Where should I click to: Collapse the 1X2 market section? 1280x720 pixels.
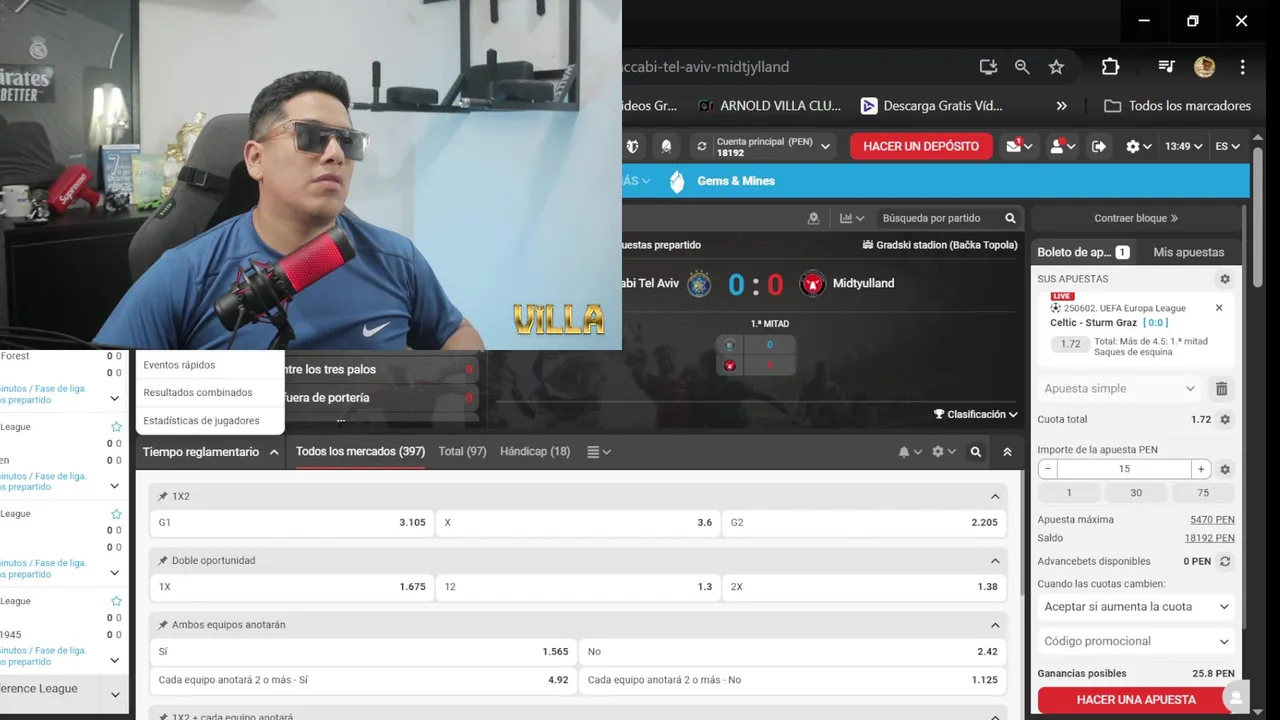995,496
